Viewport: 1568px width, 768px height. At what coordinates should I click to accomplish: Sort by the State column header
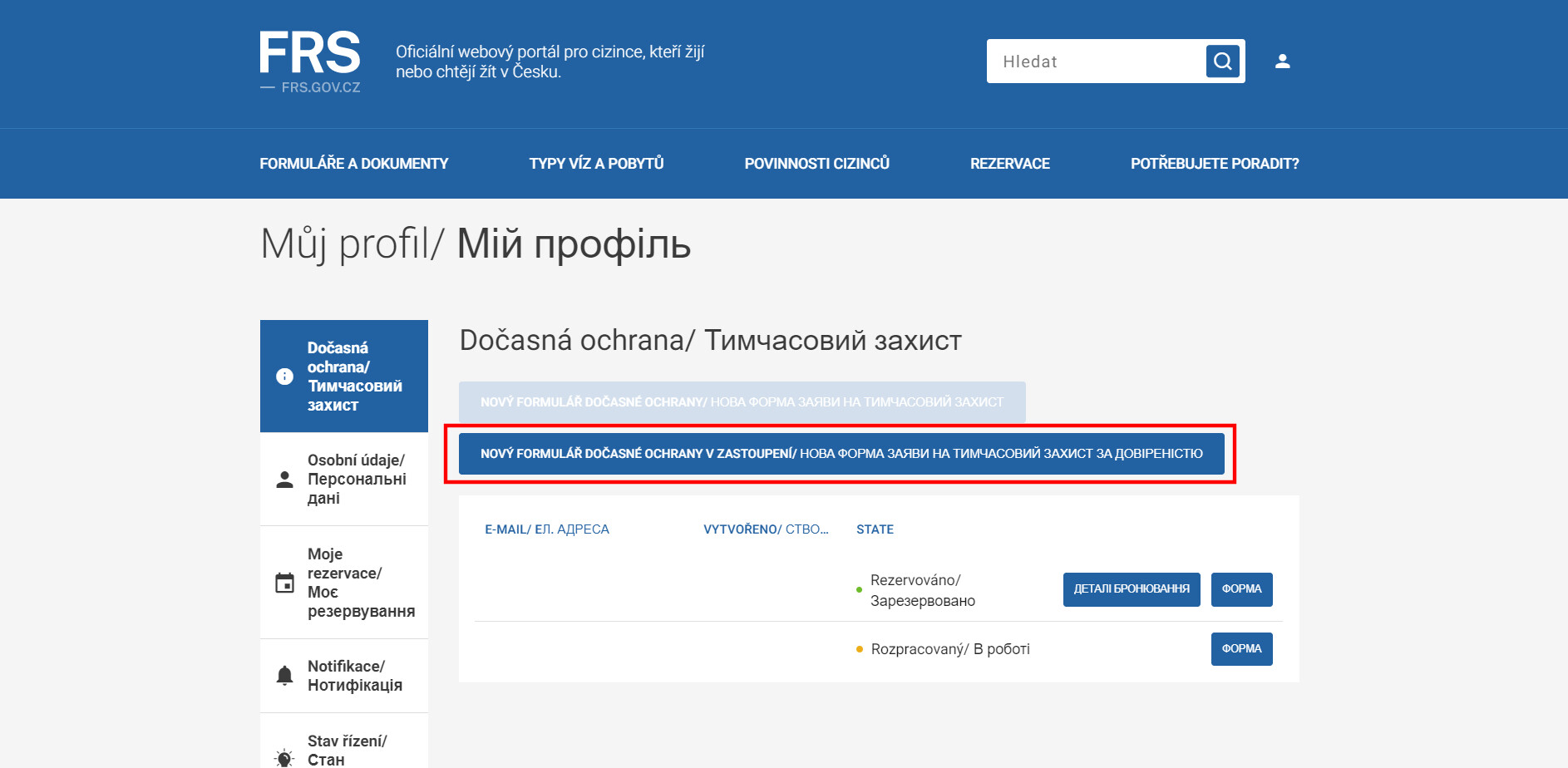click(875, 529)
